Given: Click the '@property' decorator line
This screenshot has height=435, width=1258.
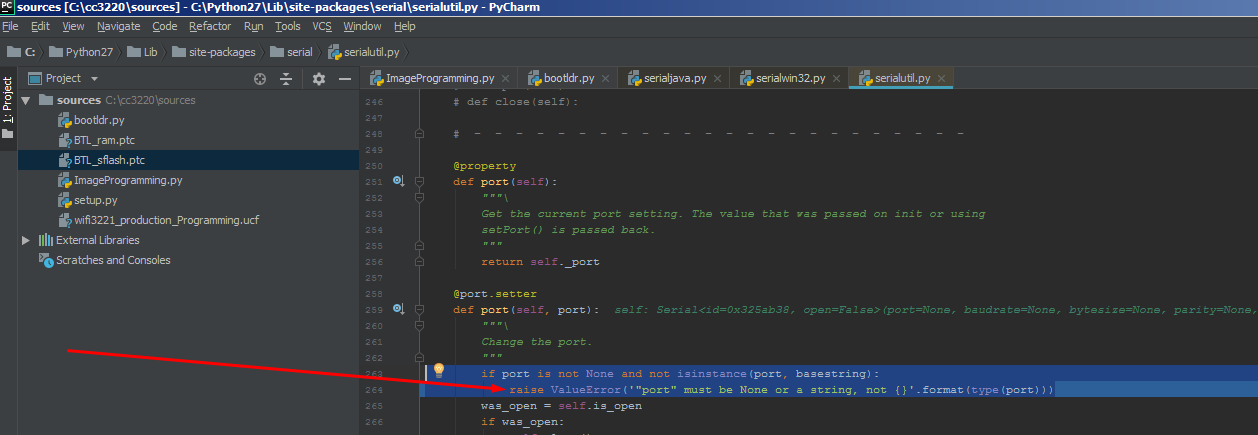Looking at the screenshot, I should pos(485,165).
